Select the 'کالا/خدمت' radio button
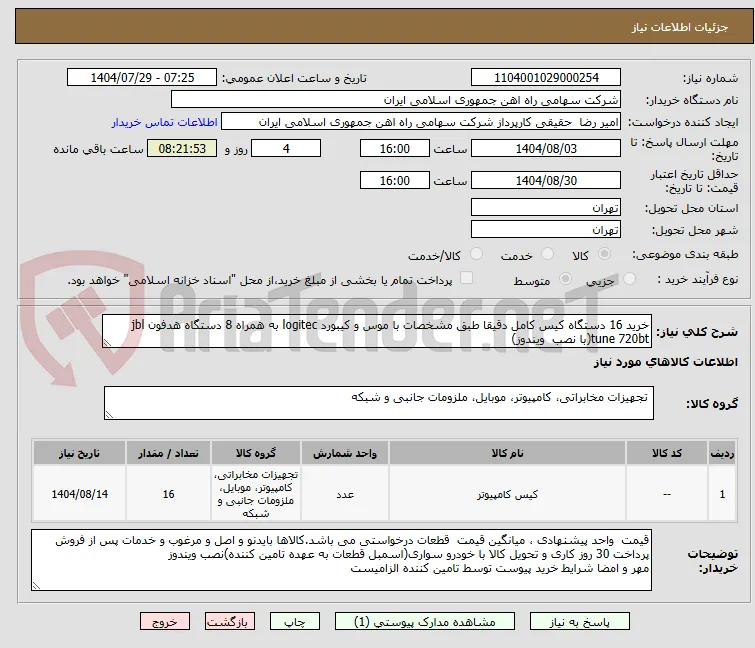The image size is (755, 648). point(476,254)
